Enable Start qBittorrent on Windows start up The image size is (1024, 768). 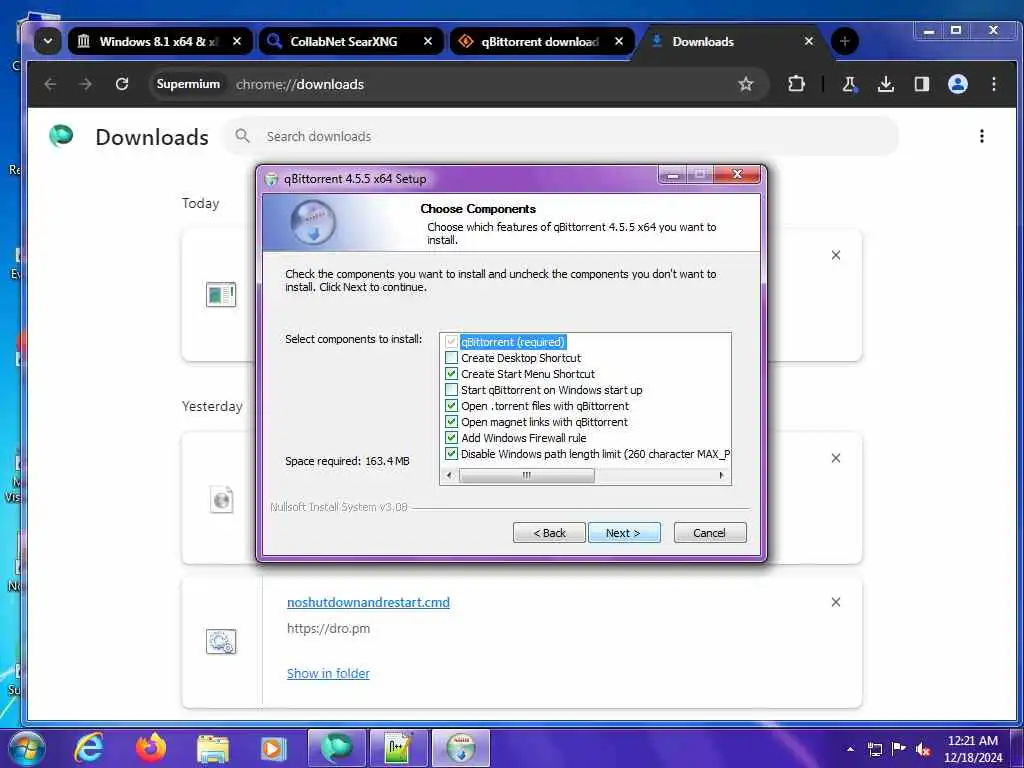(x=451, y=390)
